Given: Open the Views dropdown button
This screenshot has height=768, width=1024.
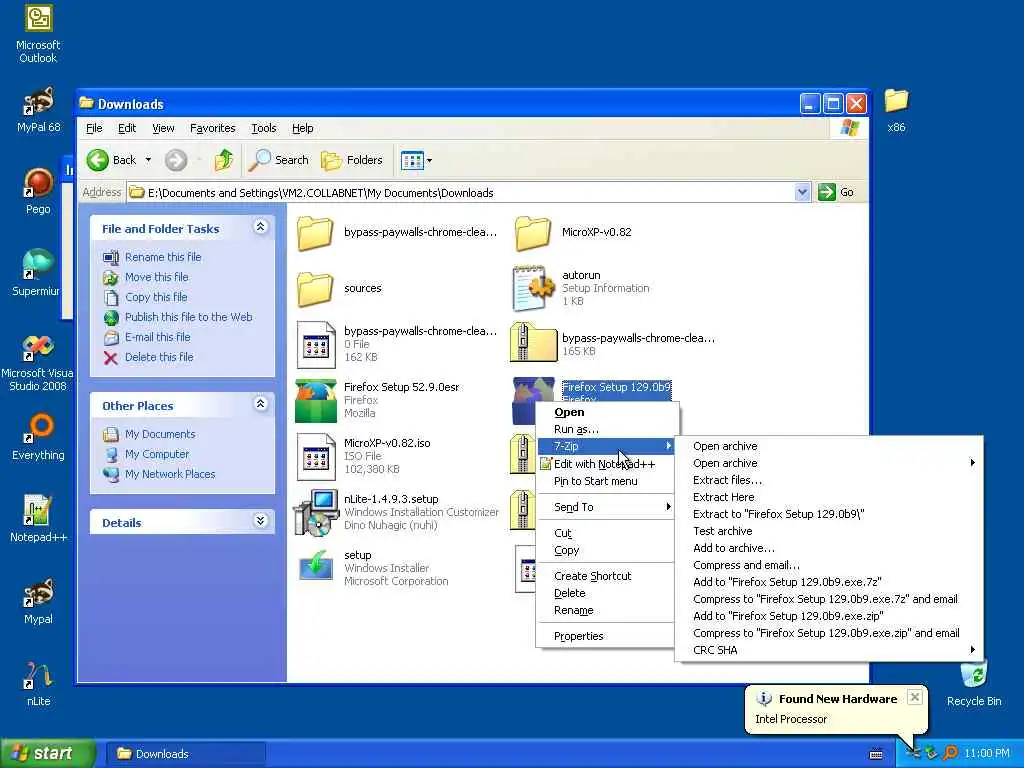Looking at the screenshot, I should (x=416, y=160).
